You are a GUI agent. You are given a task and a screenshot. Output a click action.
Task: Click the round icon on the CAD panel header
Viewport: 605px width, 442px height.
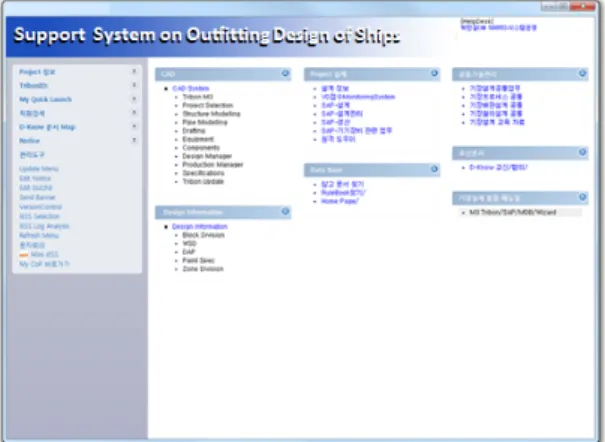(285, 73)
